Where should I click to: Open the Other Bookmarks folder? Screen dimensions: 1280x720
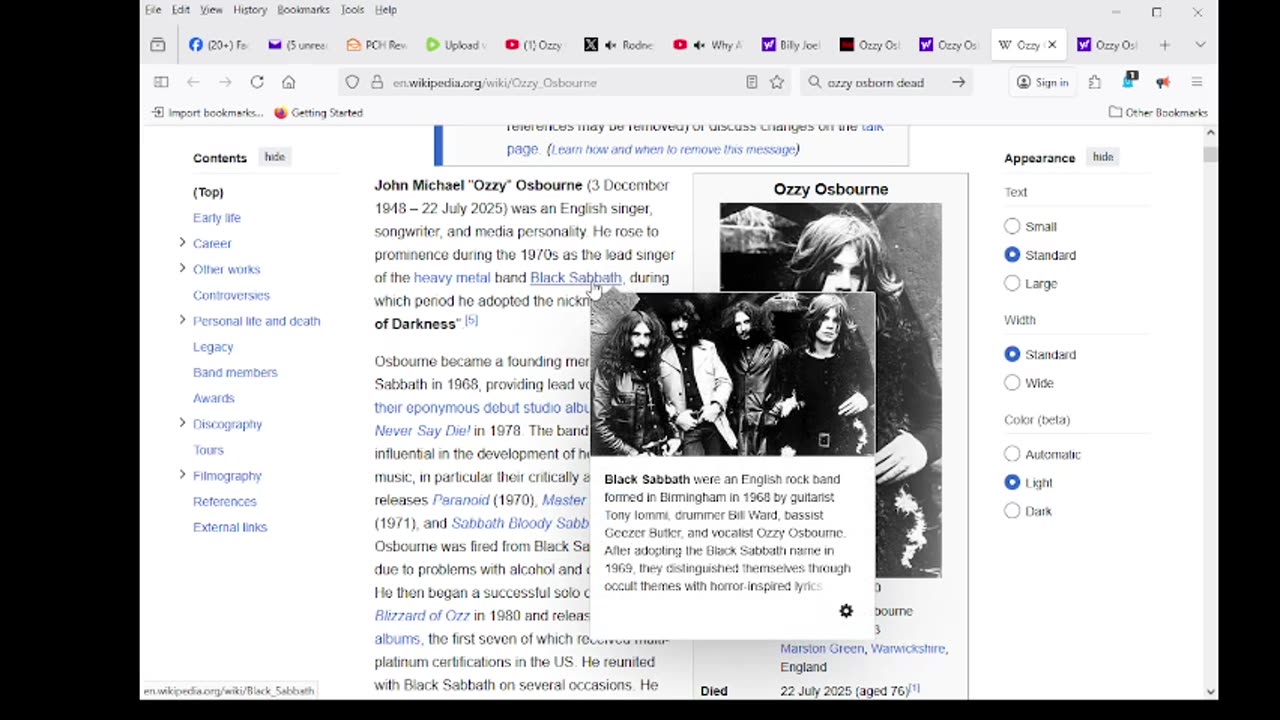(x=1158, y=112)
